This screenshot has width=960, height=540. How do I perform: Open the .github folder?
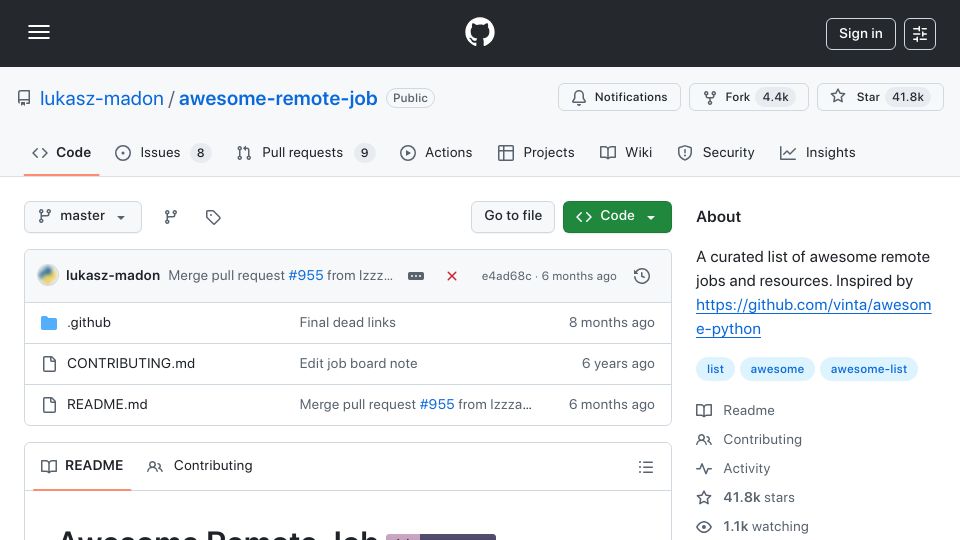tap(89, 323)
